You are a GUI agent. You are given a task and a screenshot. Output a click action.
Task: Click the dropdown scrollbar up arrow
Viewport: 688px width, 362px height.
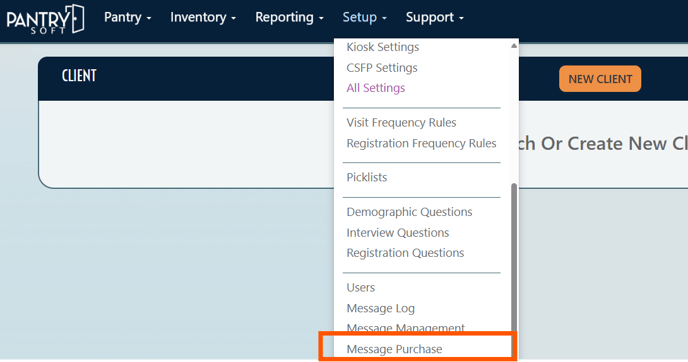(x=514, y=46)
